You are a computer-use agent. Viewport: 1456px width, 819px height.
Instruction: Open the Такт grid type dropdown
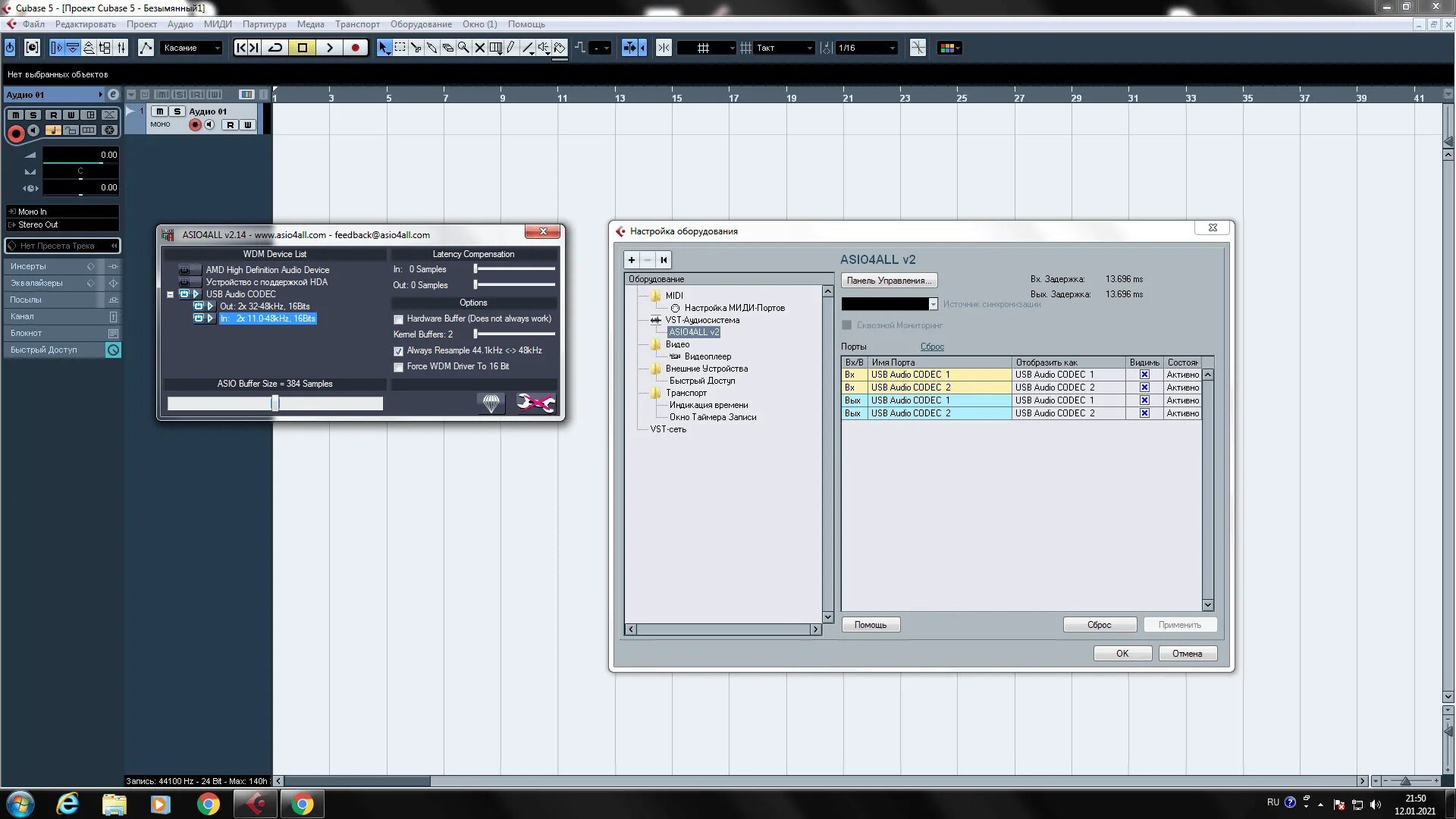(x=785, y=48)
